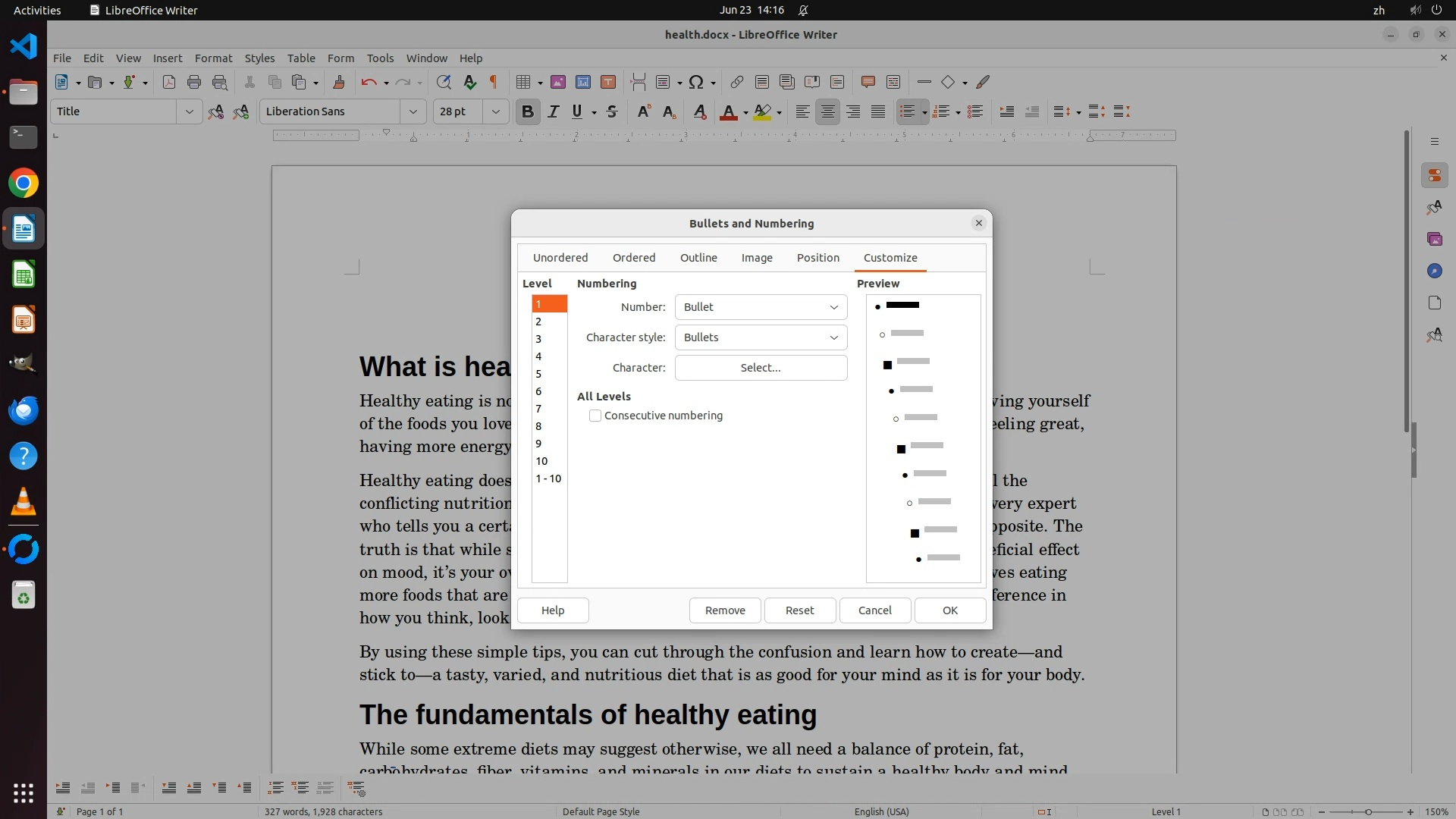The image size is (1456, 819).
Task: Click the zoom slider in status bar
Action: click(x=1367, y=812)
